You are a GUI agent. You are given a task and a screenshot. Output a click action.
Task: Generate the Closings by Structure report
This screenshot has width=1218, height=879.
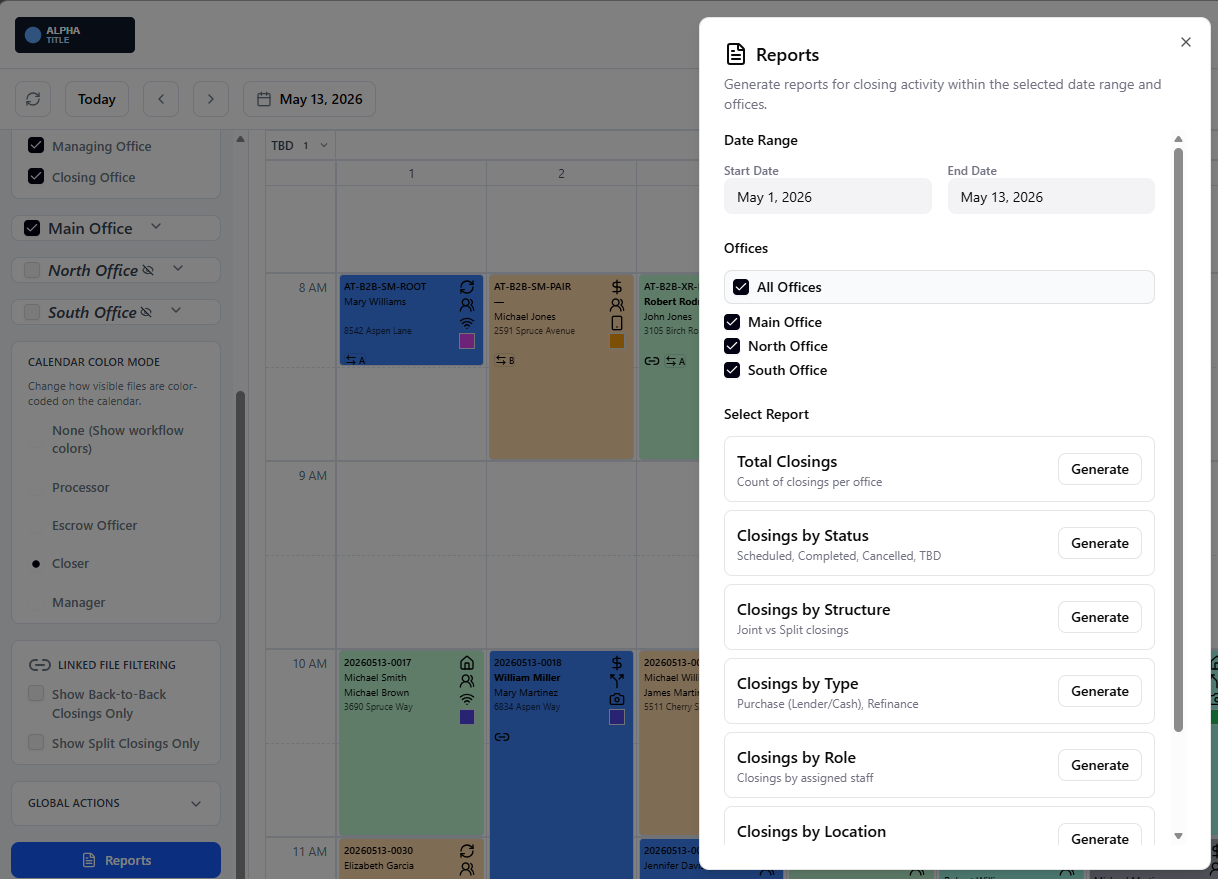coord(1100,617)
